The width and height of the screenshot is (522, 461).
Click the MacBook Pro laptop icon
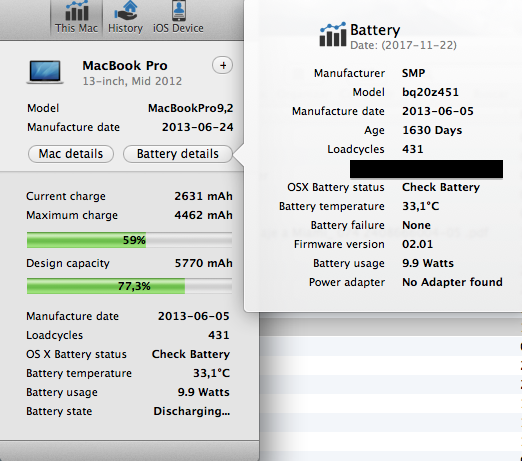point(45,72)
